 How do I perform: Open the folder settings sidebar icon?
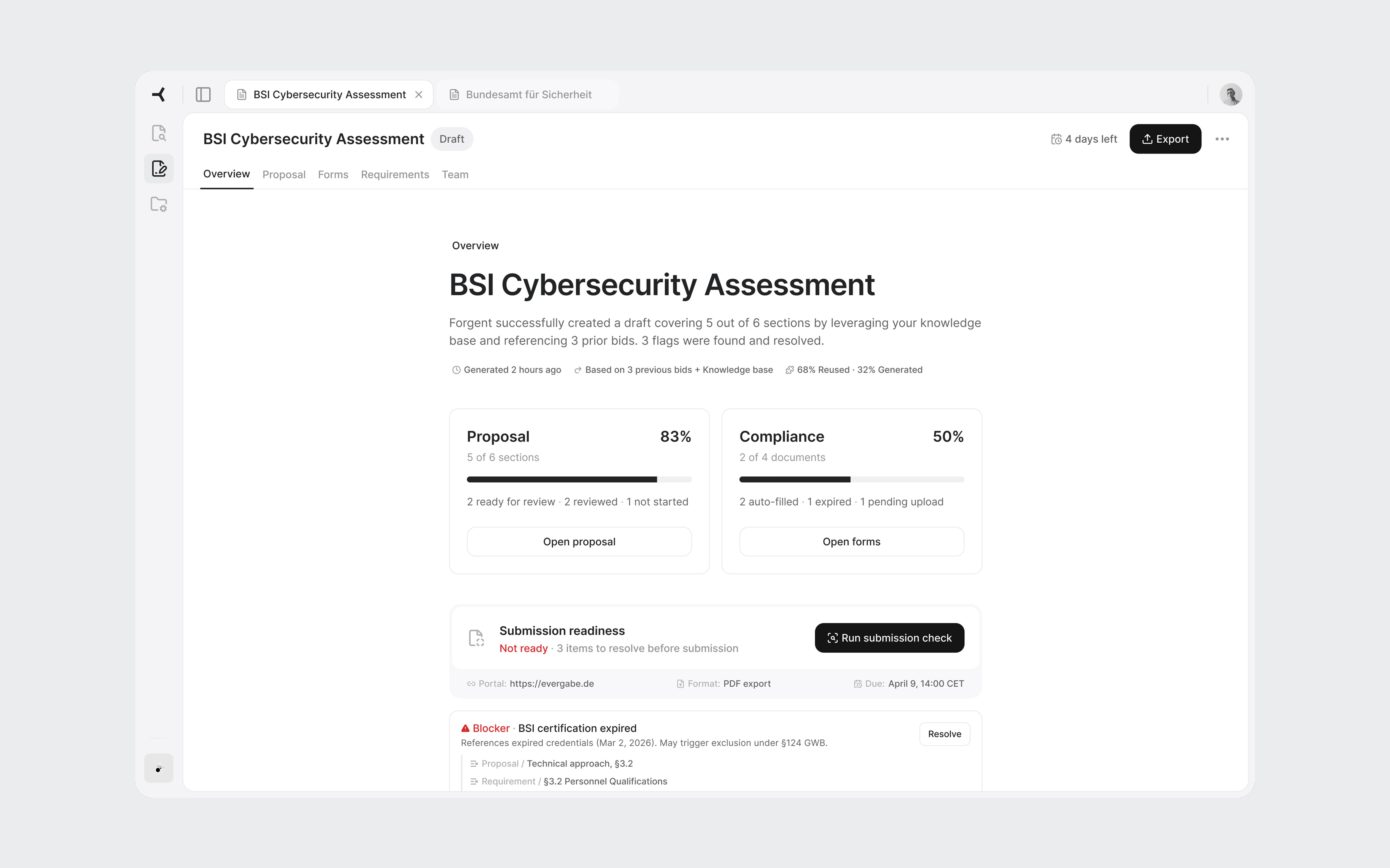pos(158,204)
